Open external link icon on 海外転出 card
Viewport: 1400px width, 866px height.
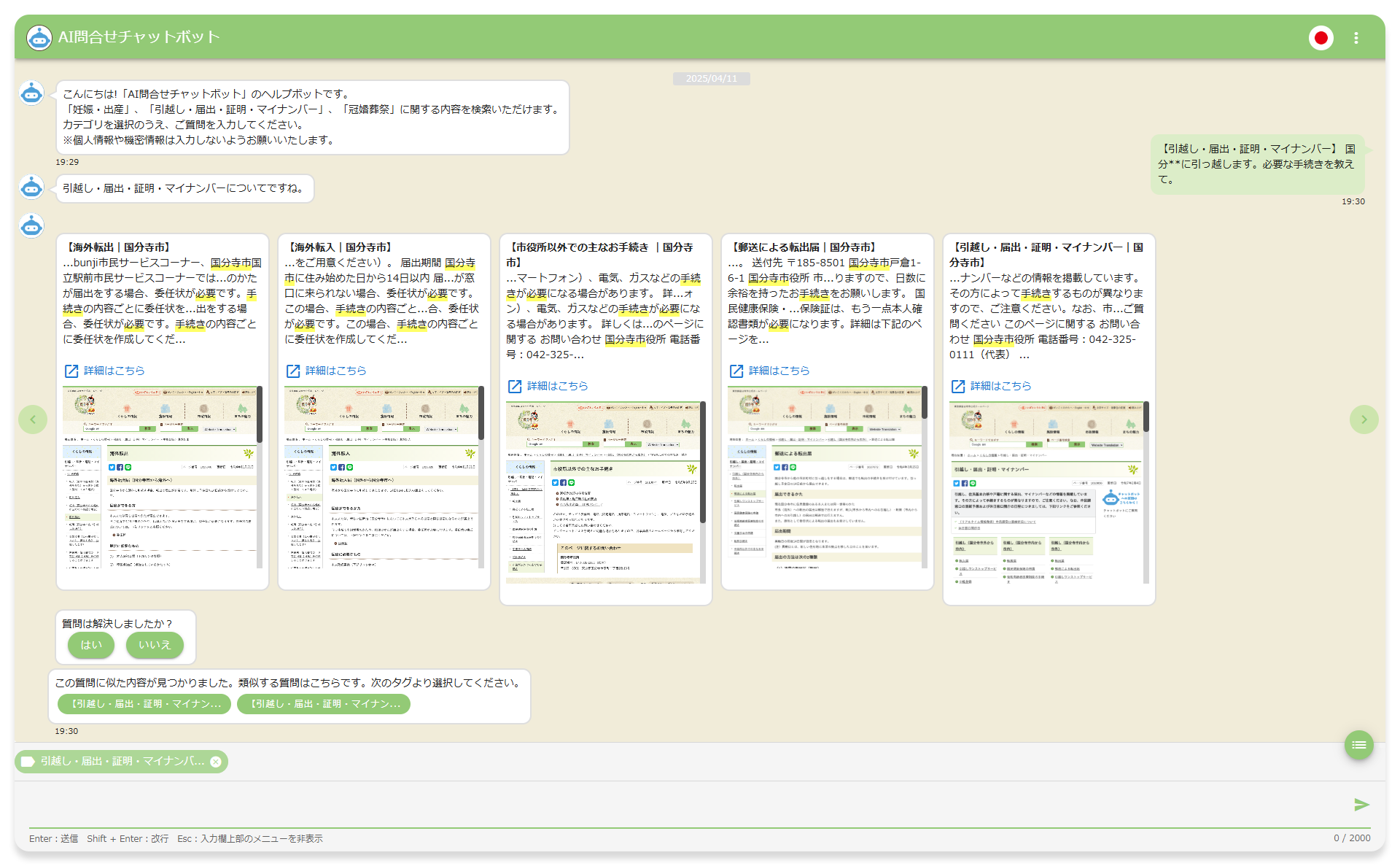point(71,371)
